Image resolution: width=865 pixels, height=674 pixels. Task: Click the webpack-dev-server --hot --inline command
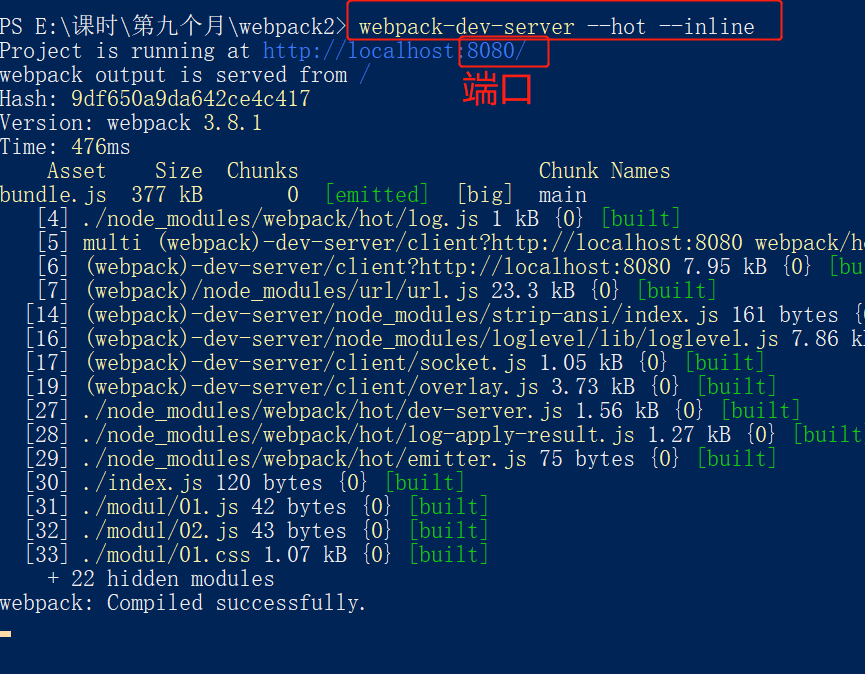[557, 27]
